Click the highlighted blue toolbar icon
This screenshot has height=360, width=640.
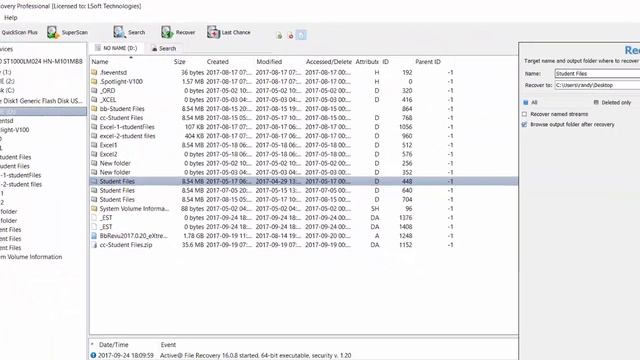(x=301, y=35)
